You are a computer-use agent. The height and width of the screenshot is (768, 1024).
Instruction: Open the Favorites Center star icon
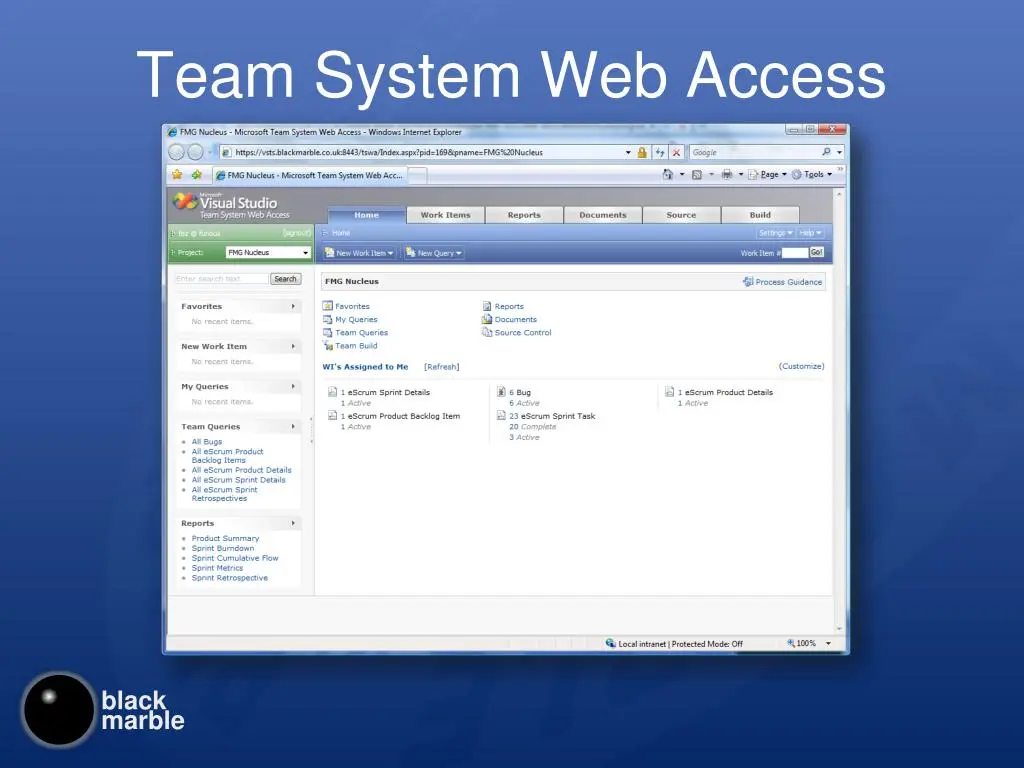click(177, 175)
